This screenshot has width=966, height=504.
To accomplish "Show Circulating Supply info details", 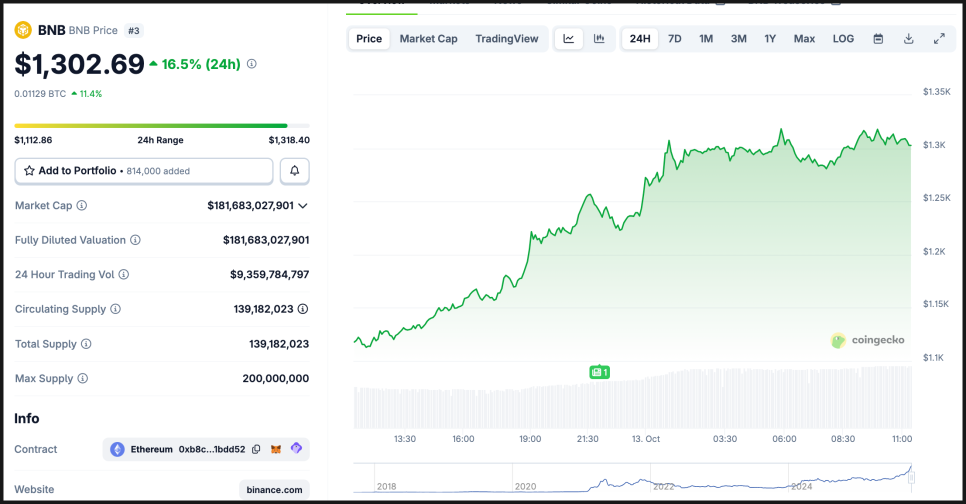I will [x=302, y=310].
